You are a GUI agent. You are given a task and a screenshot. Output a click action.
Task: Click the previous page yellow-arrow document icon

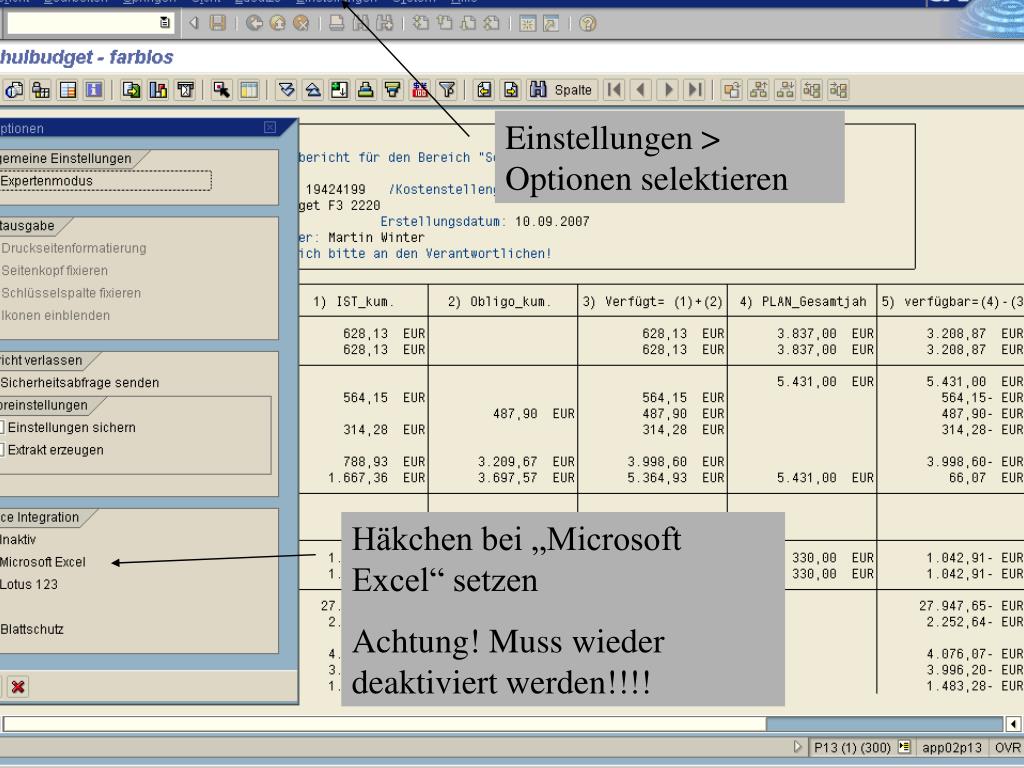pyautogui.click(x=484, y=90)
